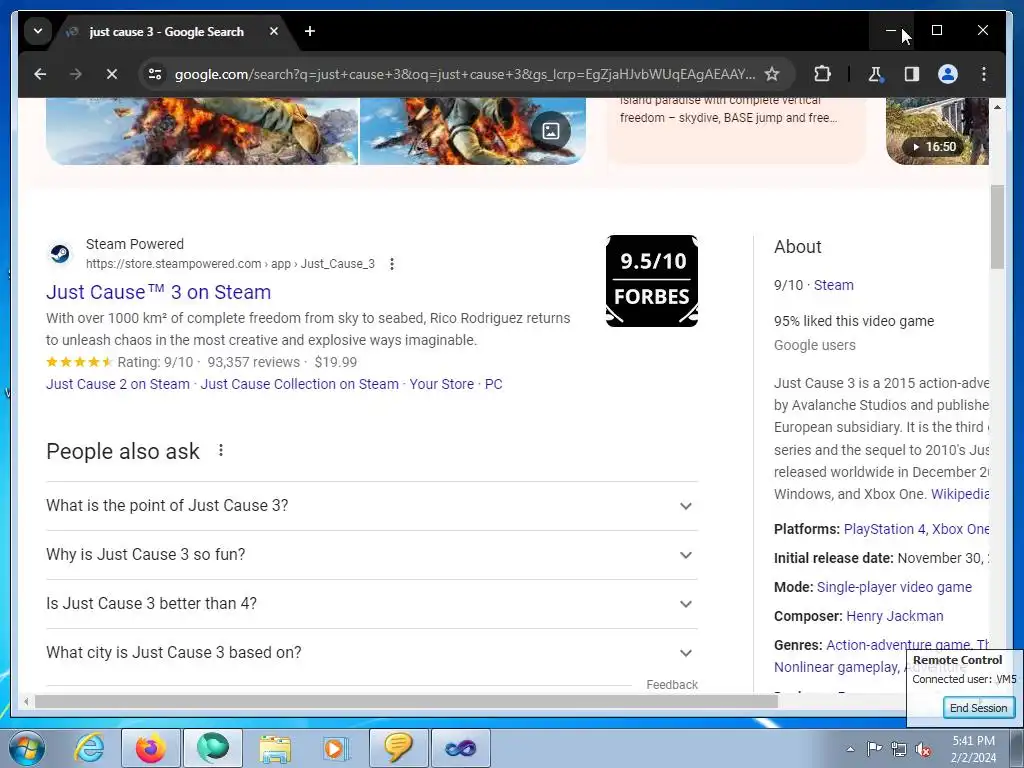This screenshot has width=1024, height=768.
Task: Open a new tab with the plus button
Action: point(310,31)
